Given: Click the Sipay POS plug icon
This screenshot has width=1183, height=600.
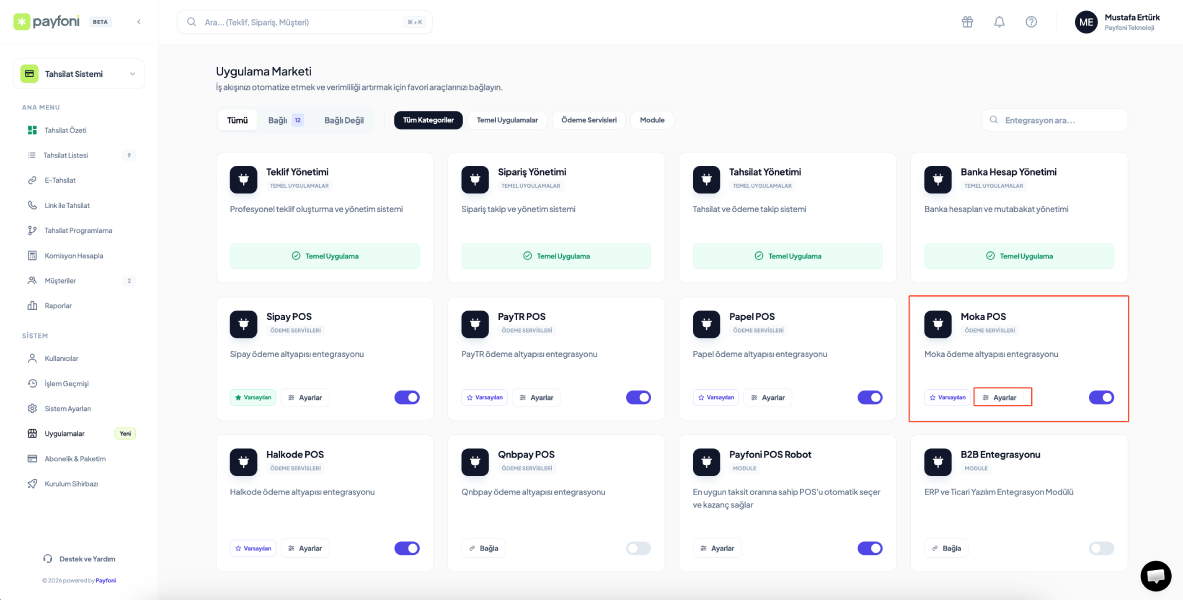Looking at the screenshot, I should [x=243, y=323].
